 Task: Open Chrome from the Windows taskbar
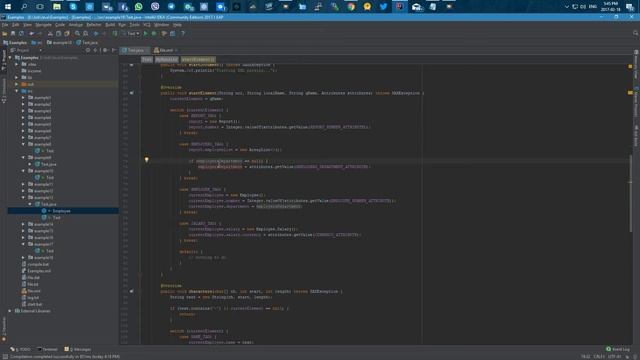point(351,7)
